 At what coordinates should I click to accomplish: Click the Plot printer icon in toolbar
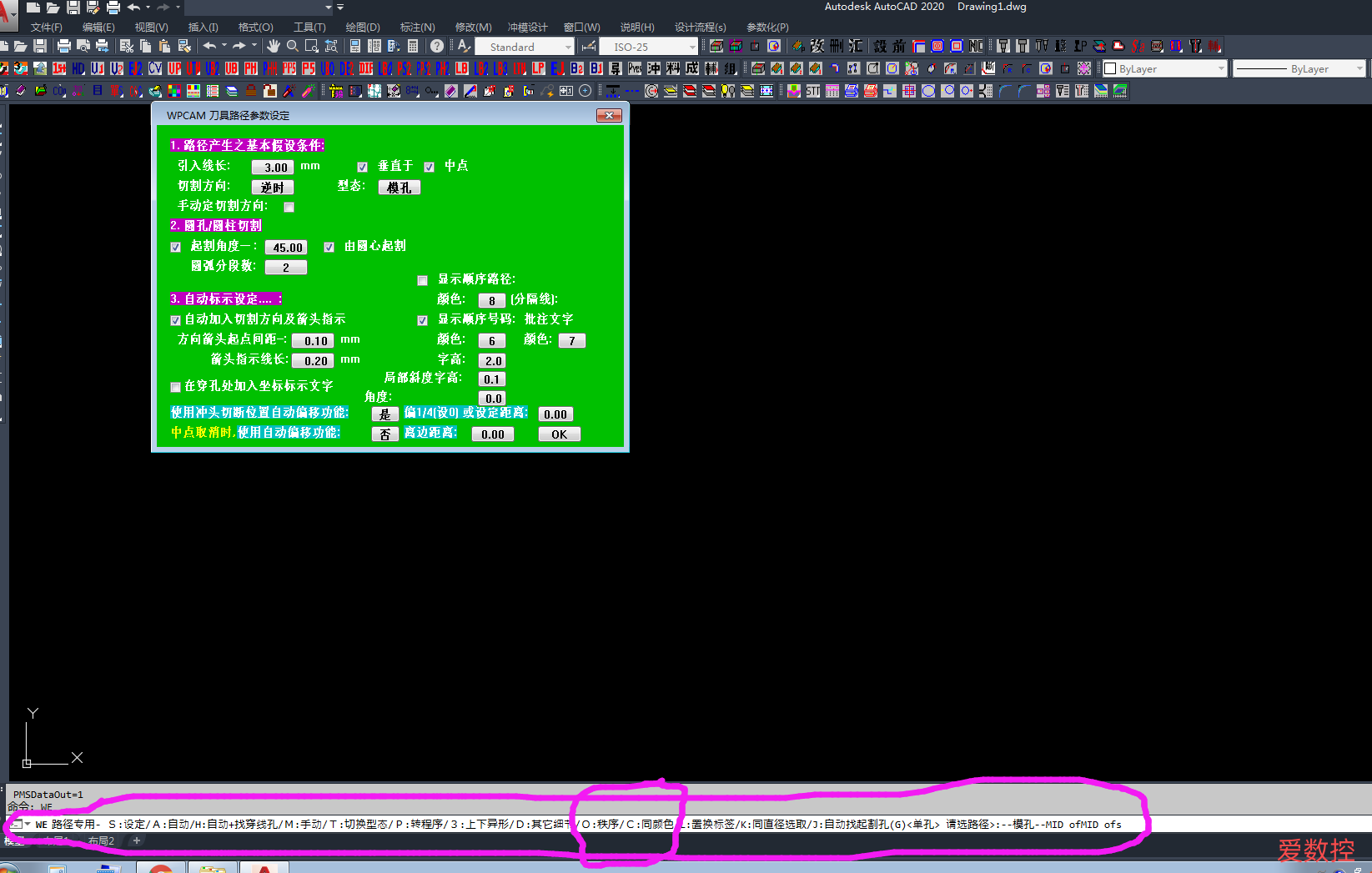point(63,46)
